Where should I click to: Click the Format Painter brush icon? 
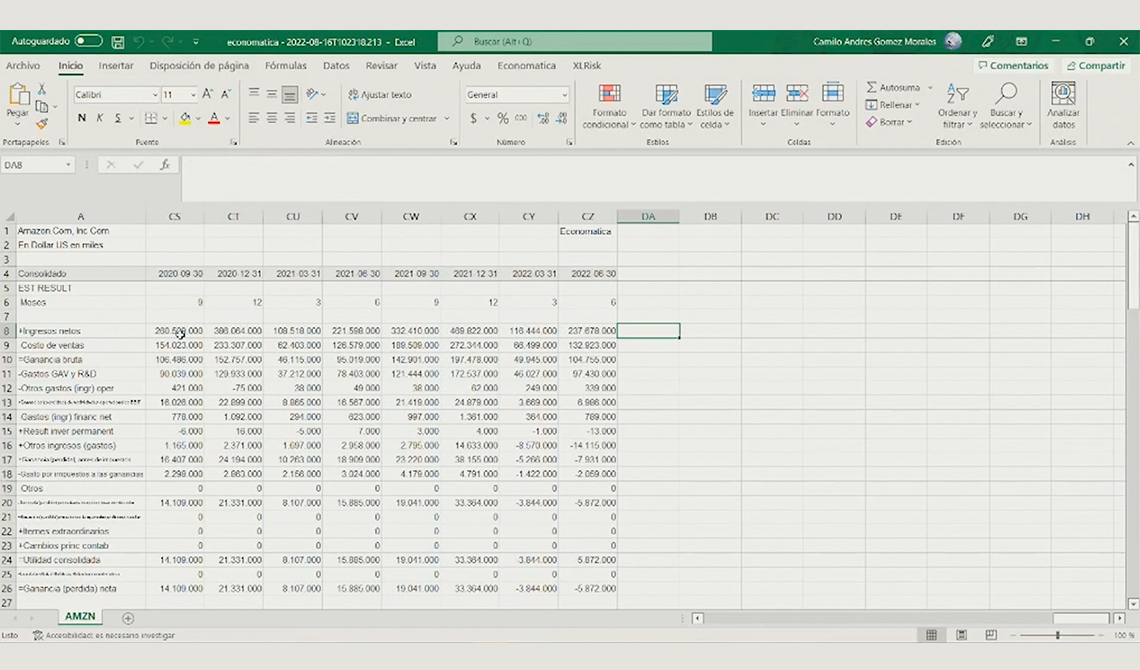42,124
